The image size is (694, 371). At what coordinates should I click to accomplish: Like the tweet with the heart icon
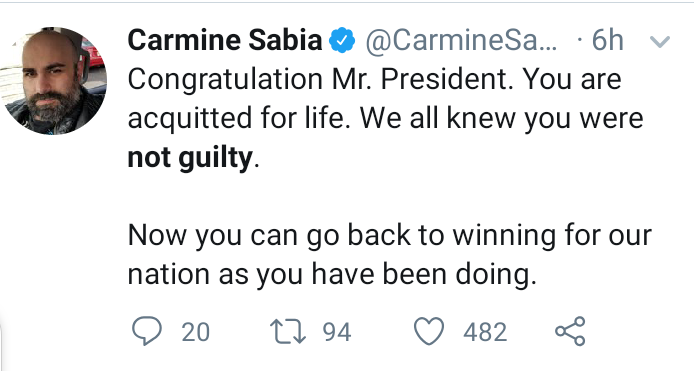pos(429,331)
